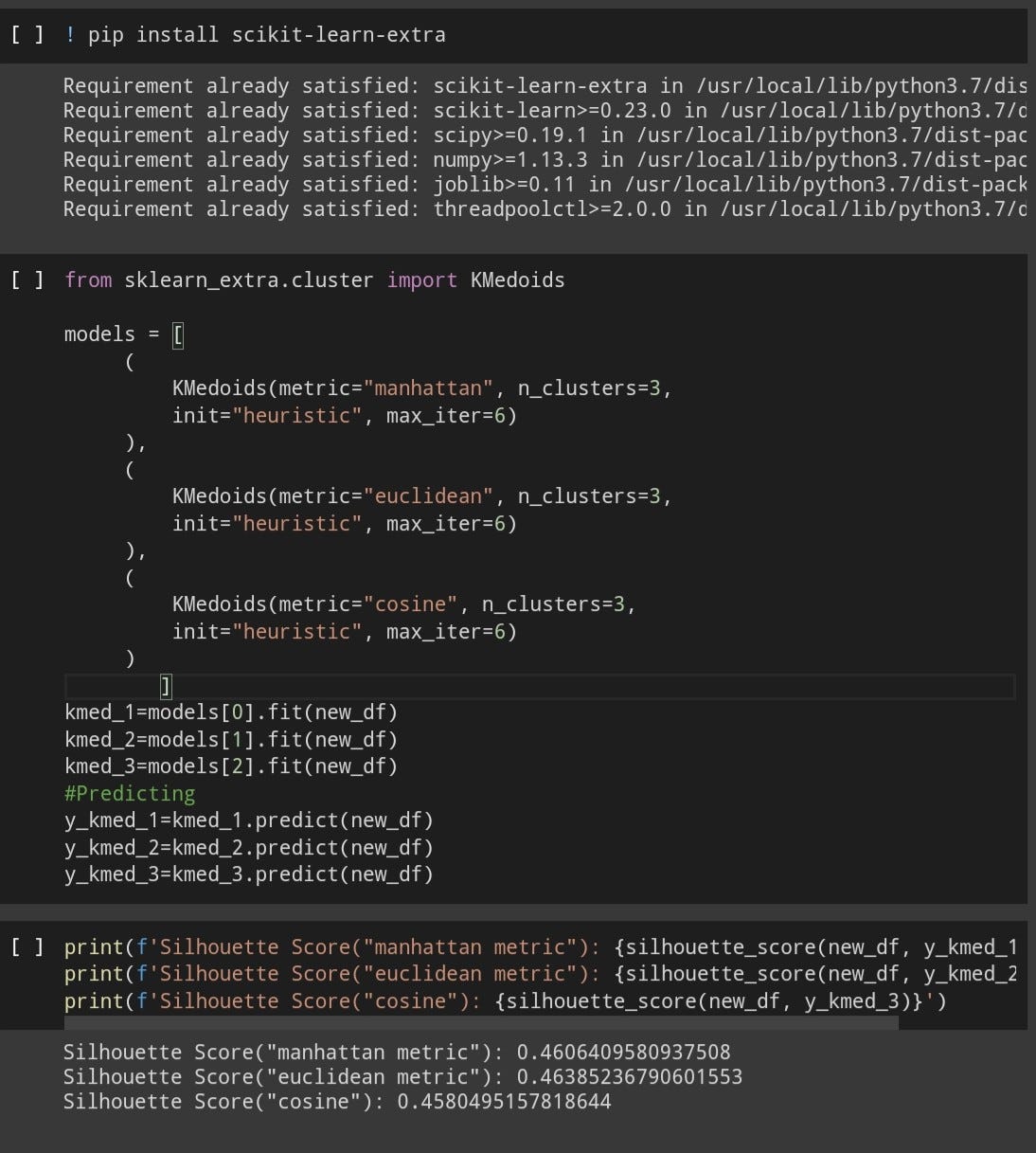This screenshot has width=1036, height=1153.
Task: Click the highlighted closing bracket of models list
Action: (x=166, y=684)
